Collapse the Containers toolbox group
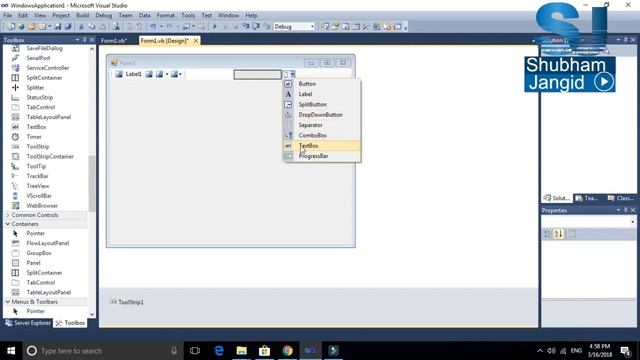Image resolution: width=640 pixels, height=360 pixels. click(8, 224)
